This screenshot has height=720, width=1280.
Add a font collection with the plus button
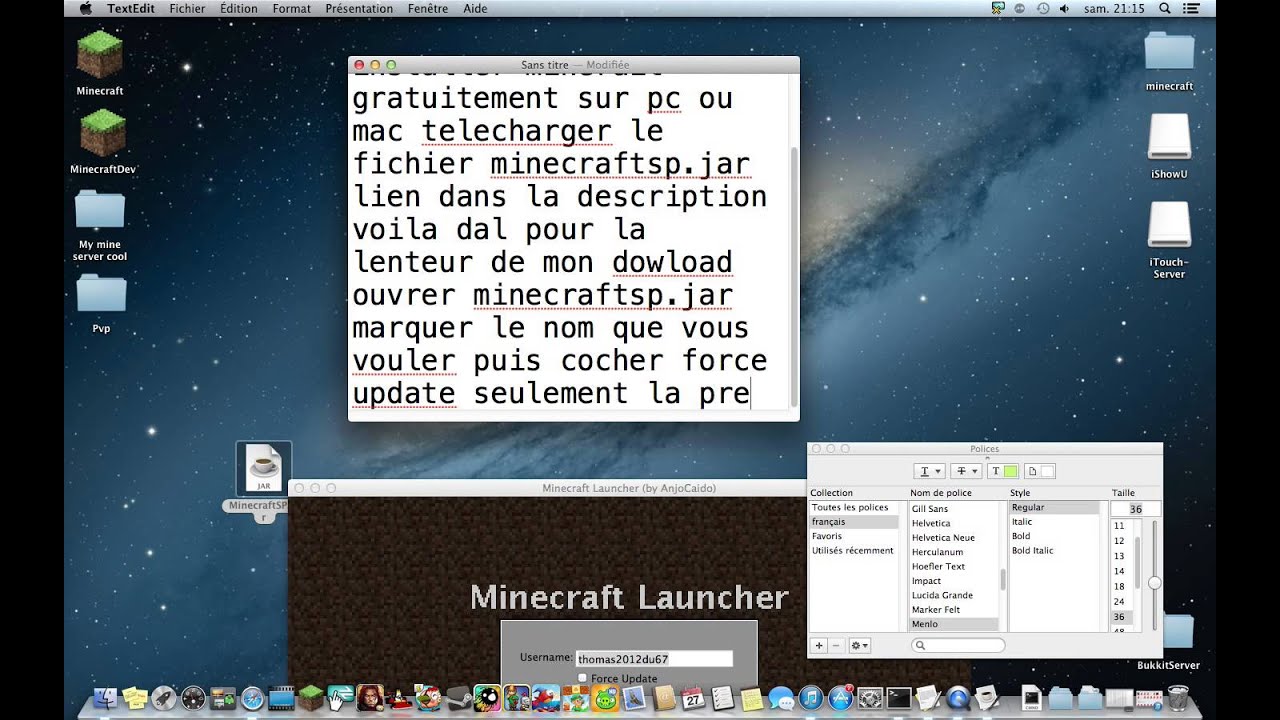(819, 646)
